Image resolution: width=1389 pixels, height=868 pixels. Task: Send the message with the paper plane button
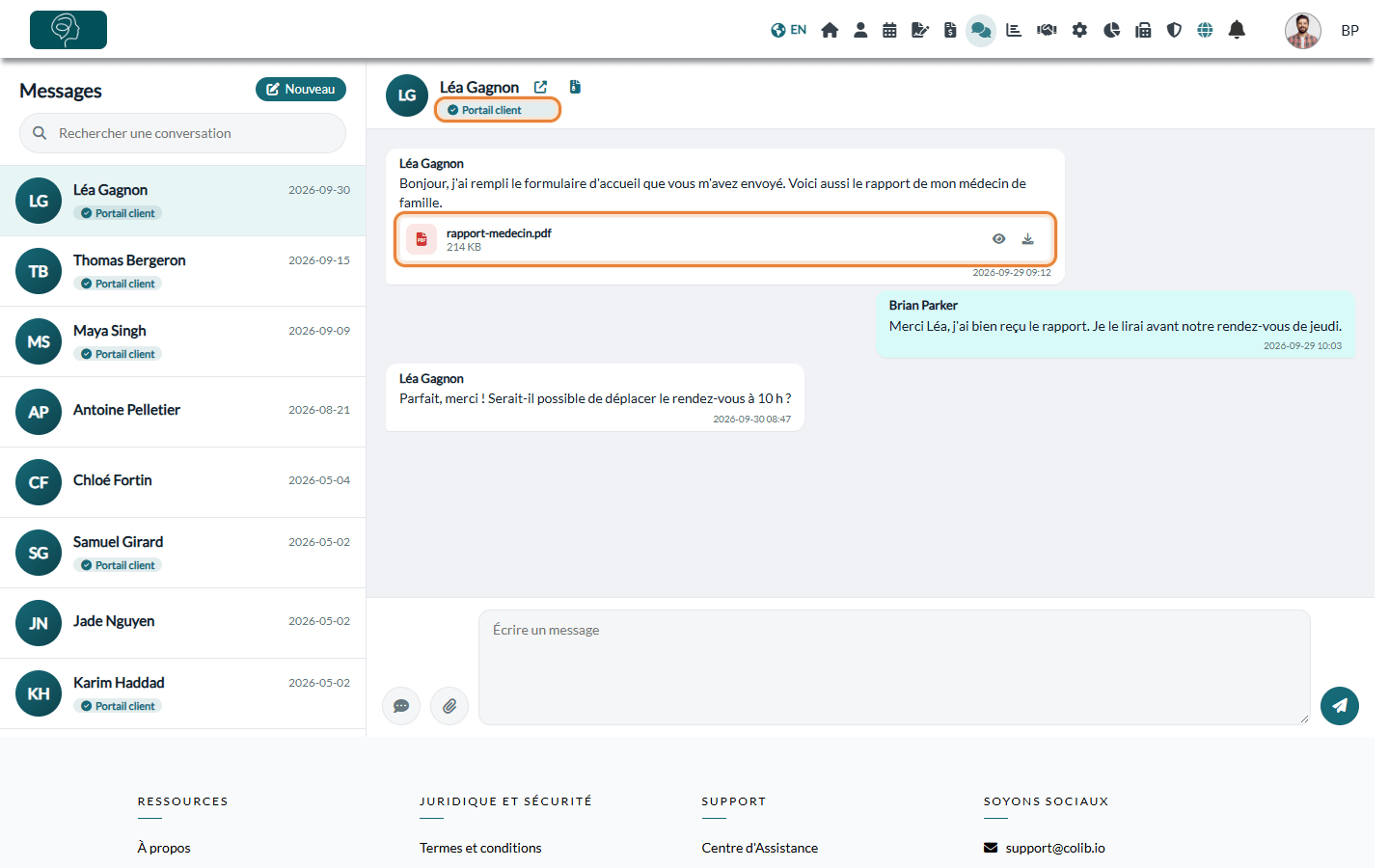1340,706
